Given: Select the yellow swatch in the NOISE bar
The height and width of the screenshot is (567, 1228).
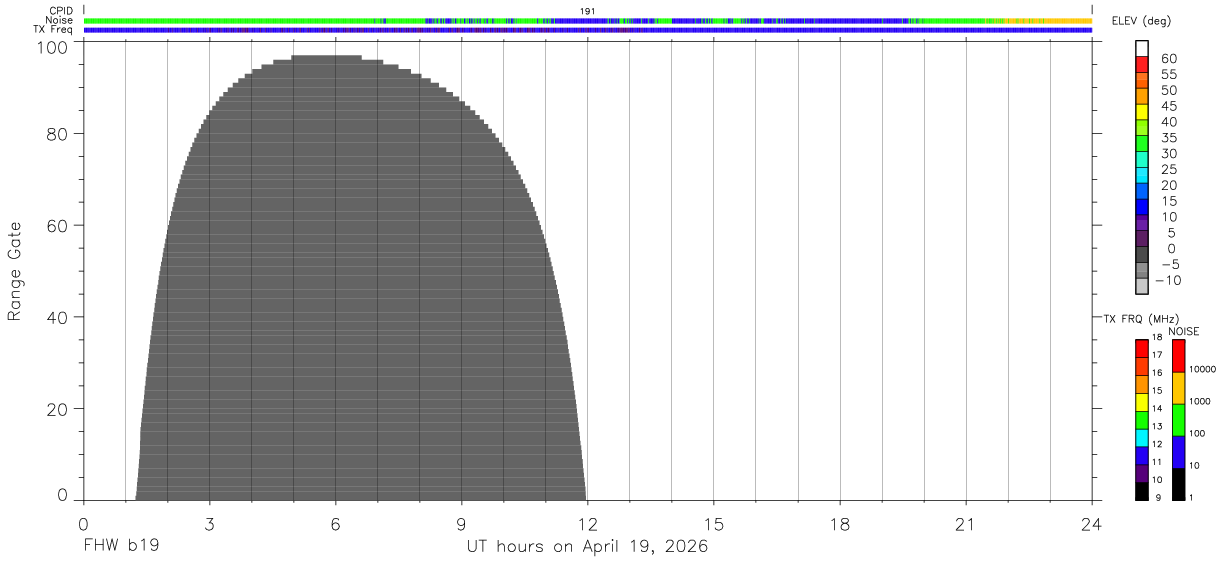Looking at the screenshot, I should (1178, 388).
